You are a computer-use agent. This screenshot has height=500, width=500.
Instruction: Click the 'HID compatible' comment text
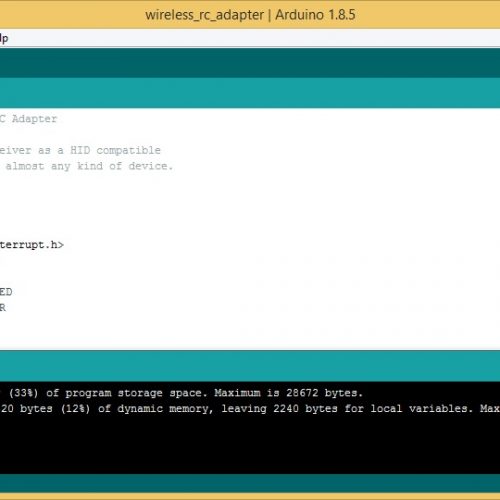pos(115,150)
